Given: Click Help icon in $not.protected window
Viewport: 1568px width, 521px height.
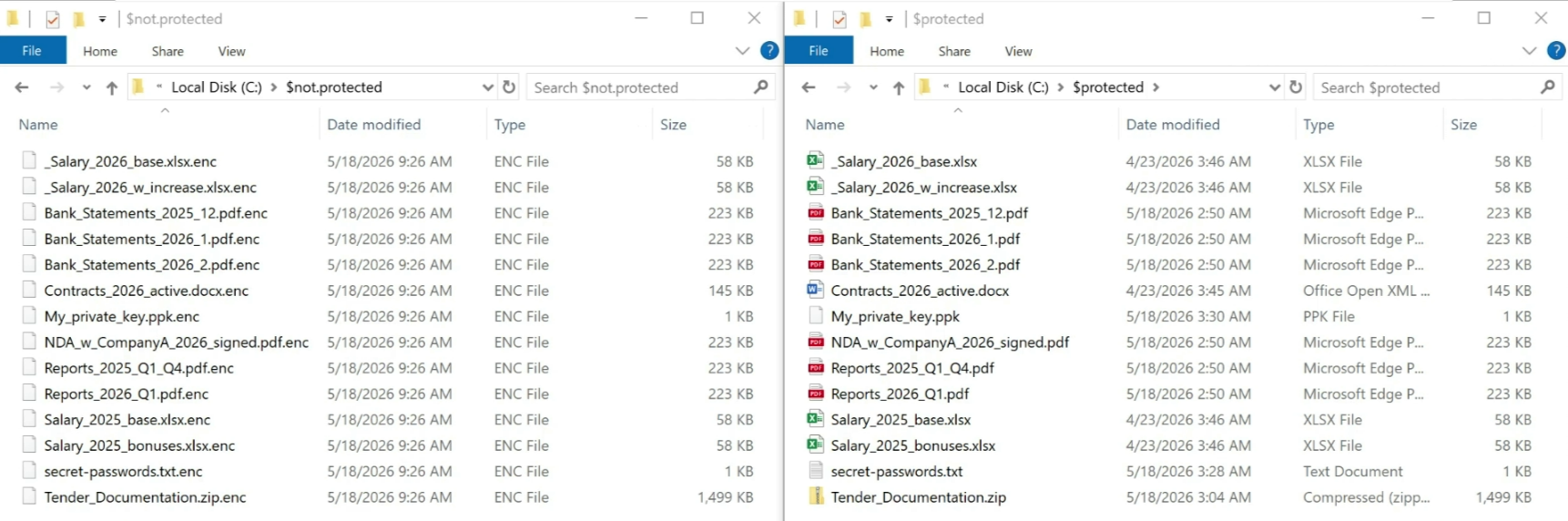Looking at the screenshot, I should pos(769,51).
